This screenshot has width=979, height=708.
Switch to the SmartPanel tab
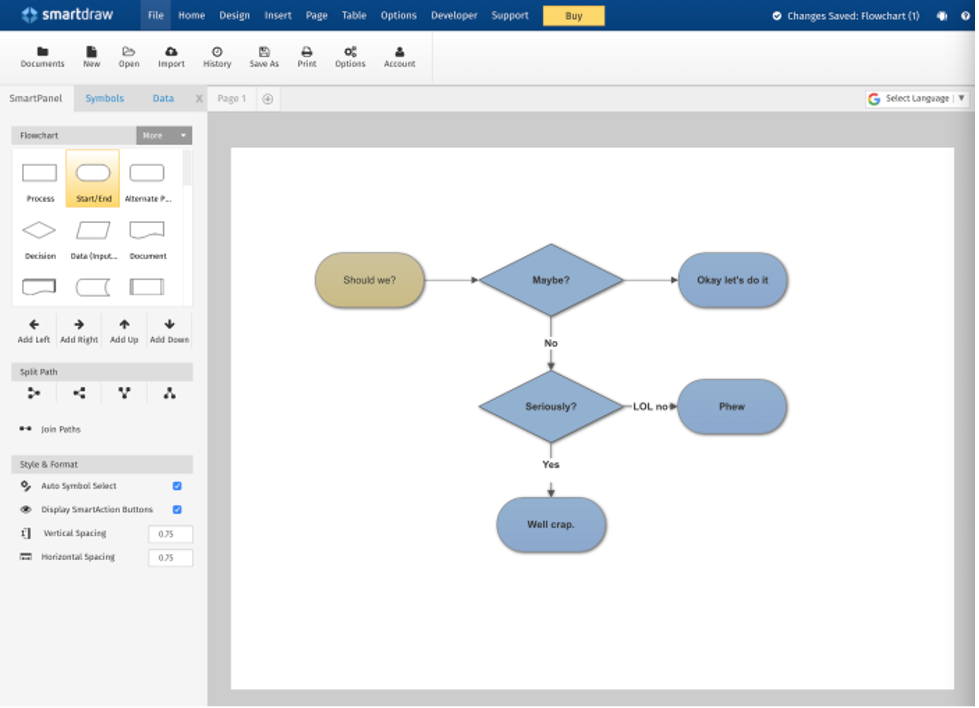(36, 99)
